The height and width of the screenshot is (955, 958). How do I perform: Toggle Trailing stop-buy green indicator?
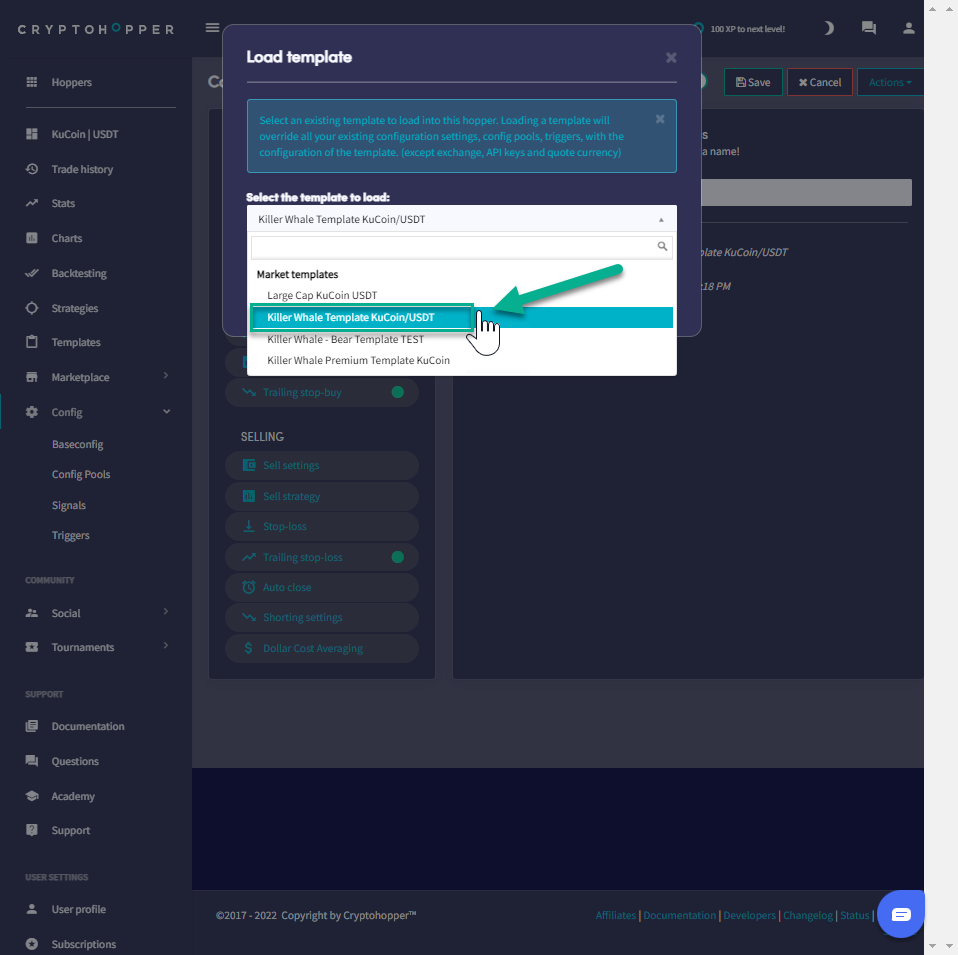pyautogui.click(x=397, y=392)
